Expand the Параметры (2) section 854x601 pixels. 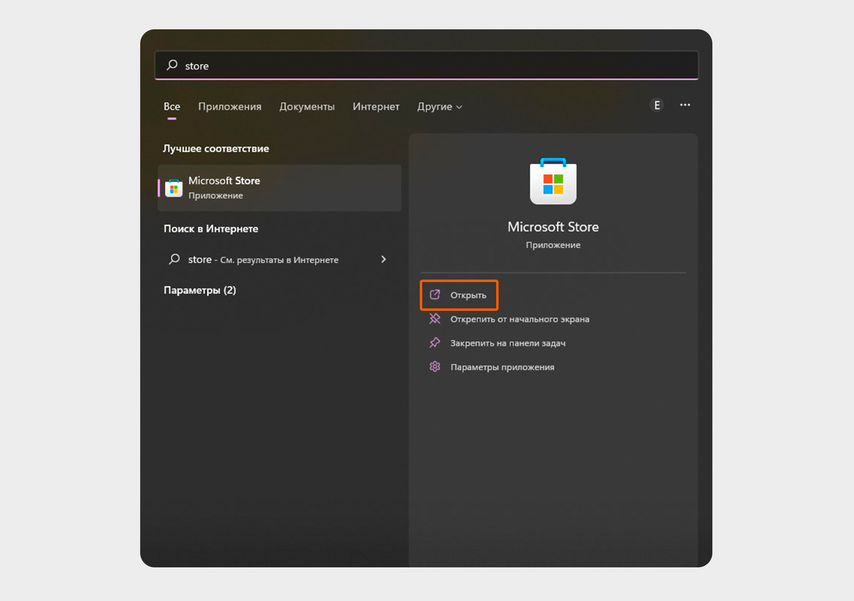(200, 290)
